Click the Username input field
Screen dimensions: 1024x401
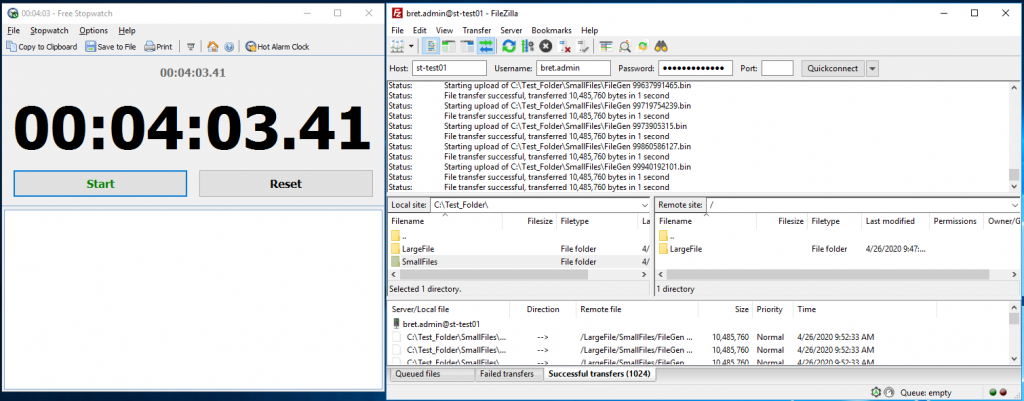[x=573, y=68]
